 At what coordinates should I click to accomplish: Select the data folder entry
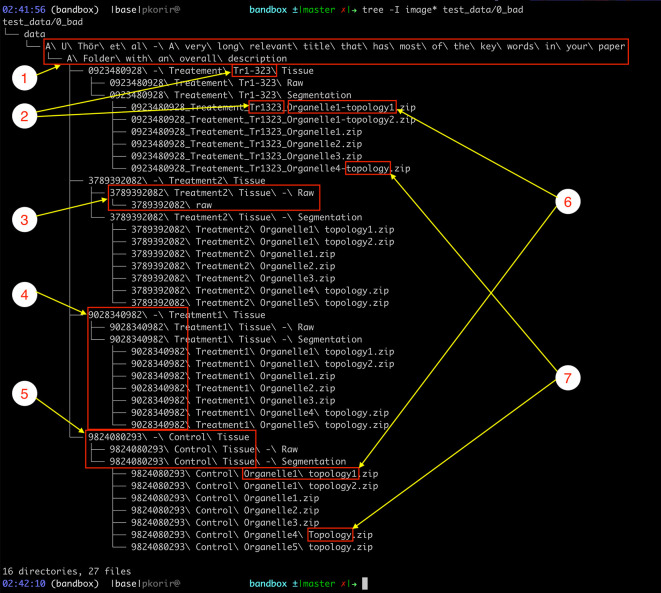35,34
